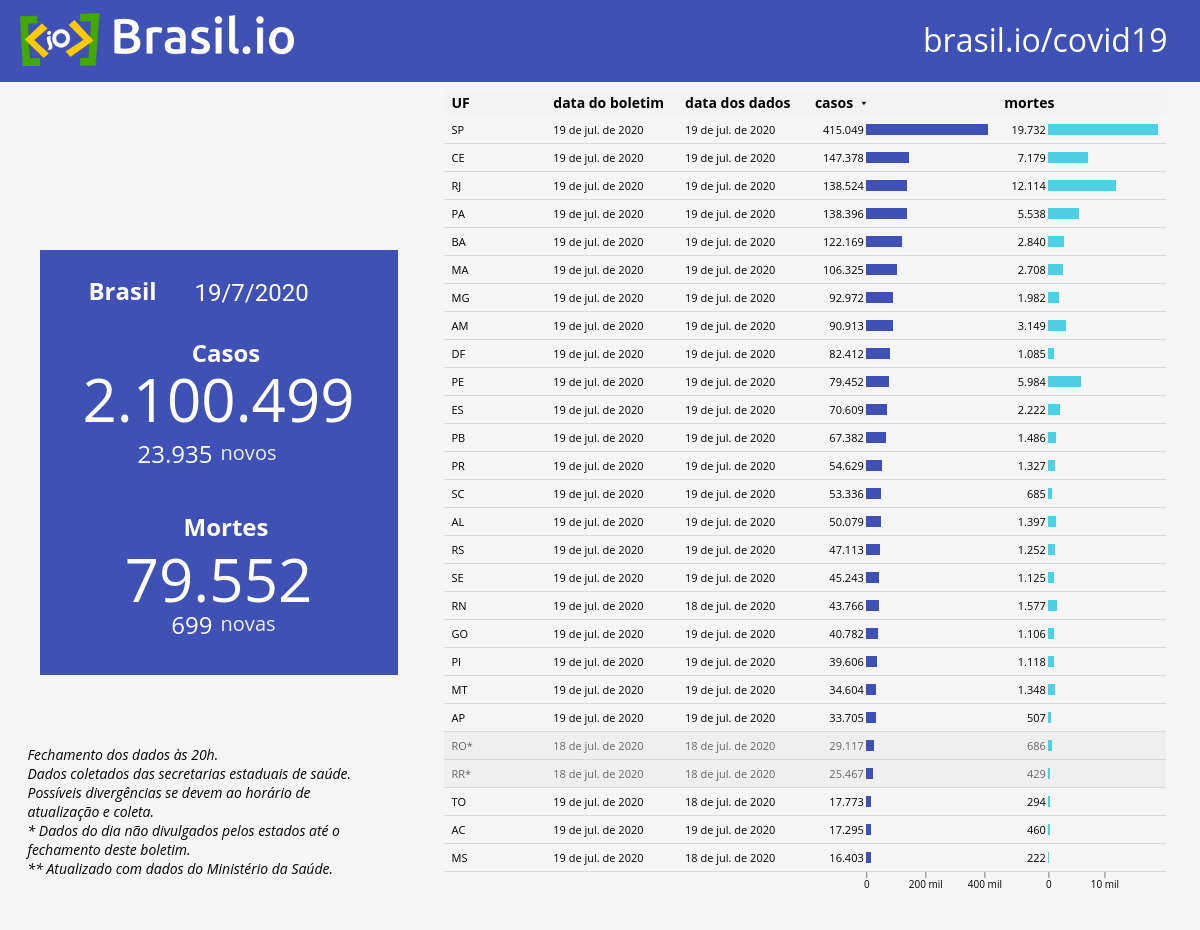Screen dimensions: 1200x930
Task: Click the MS row at table bottom
Action: pyautogui.click(x=805, y=858)
